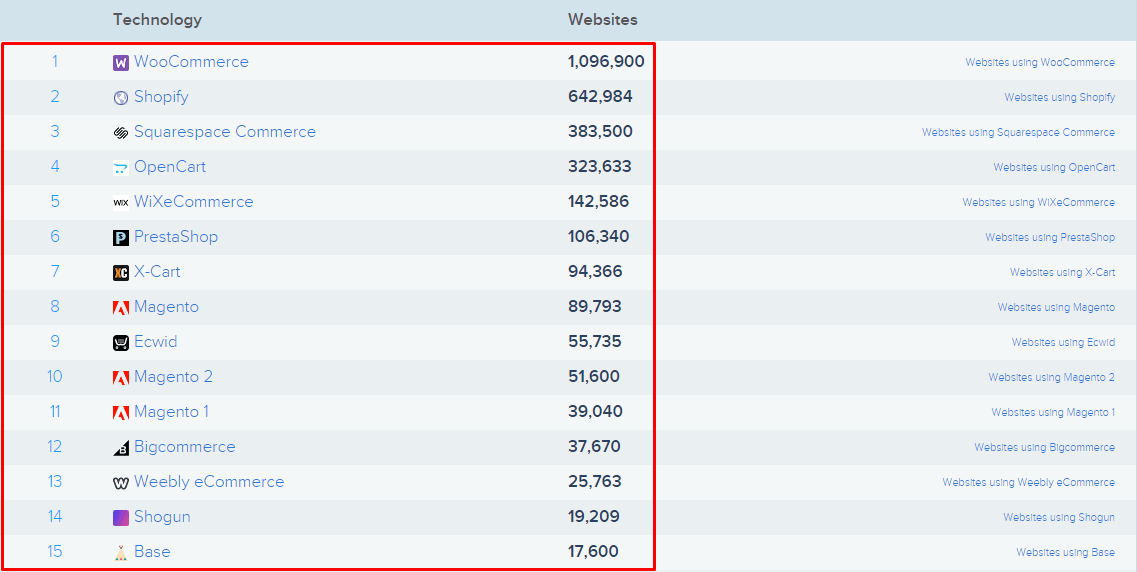Screen dimensions: 1137x572
Task: Follow 'Websites using X-Cart' link
Action: (1062, 273)
